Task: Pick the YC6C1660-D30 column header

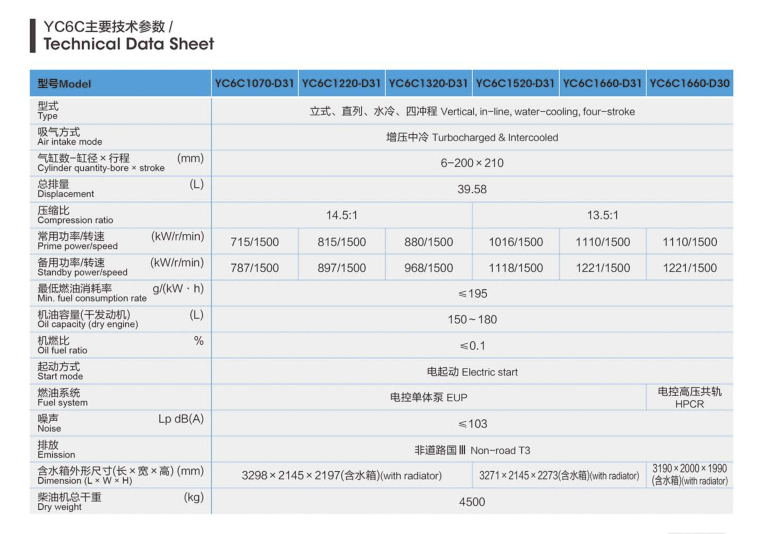Action: pyautogui.click(x=689, y=83)
